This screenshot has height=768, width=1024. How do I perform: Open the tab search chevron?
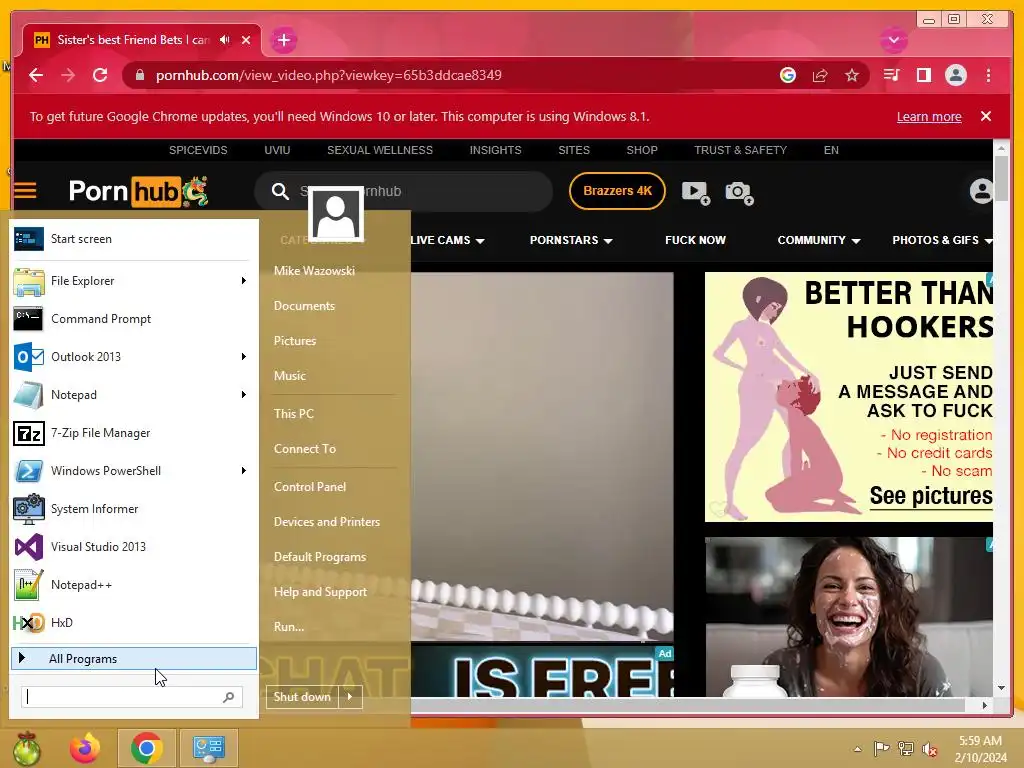893,40
